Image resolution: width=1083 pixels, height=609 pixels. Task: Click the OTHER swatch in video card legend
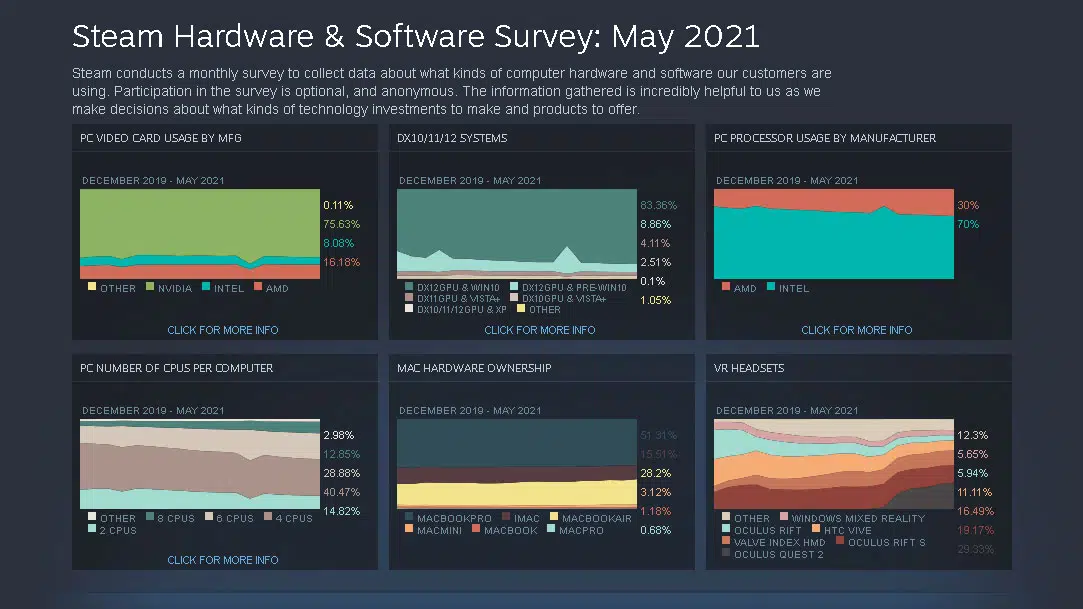click(92, 287)
